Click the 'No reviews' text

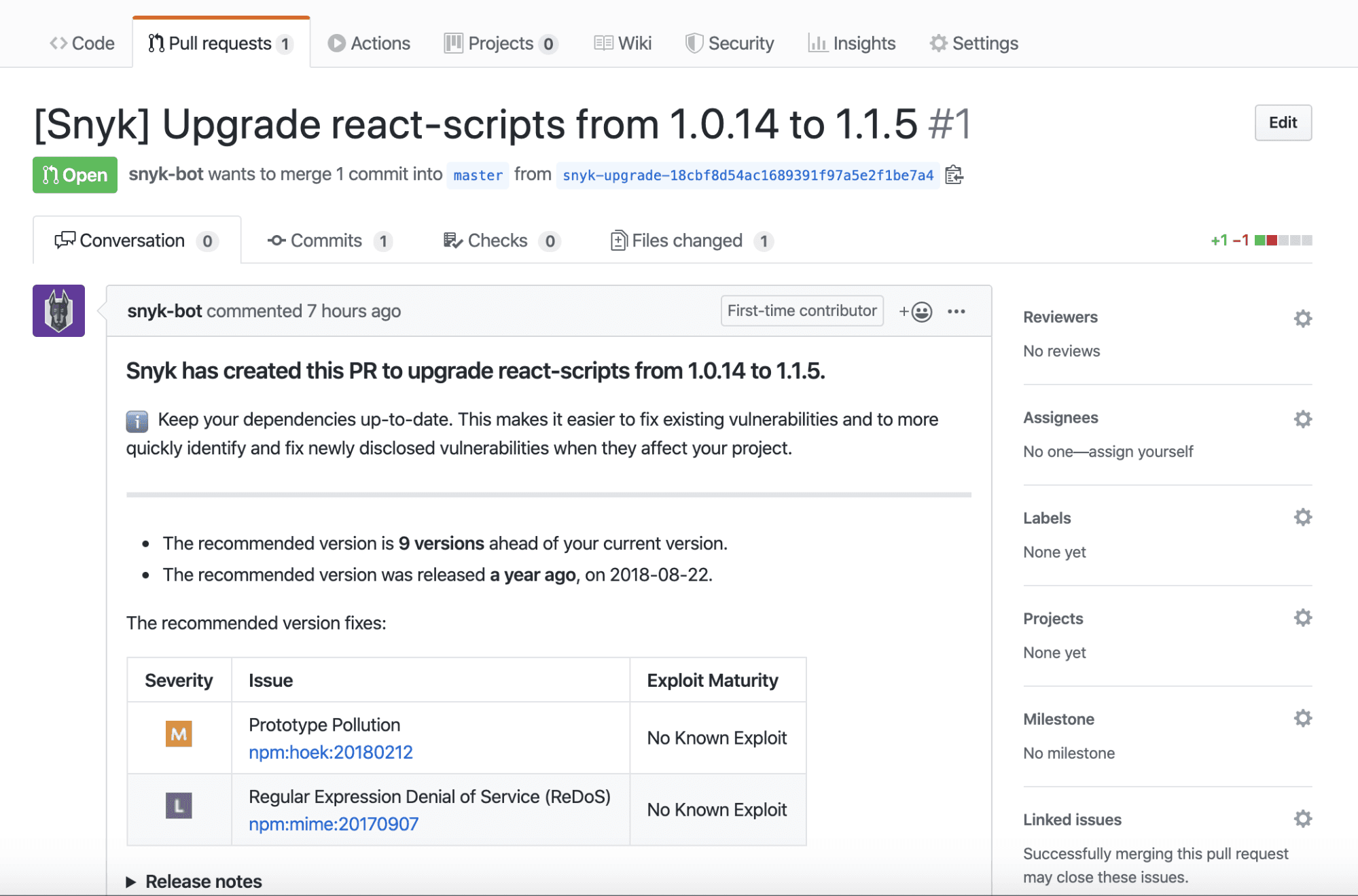tap(1061, 351)
